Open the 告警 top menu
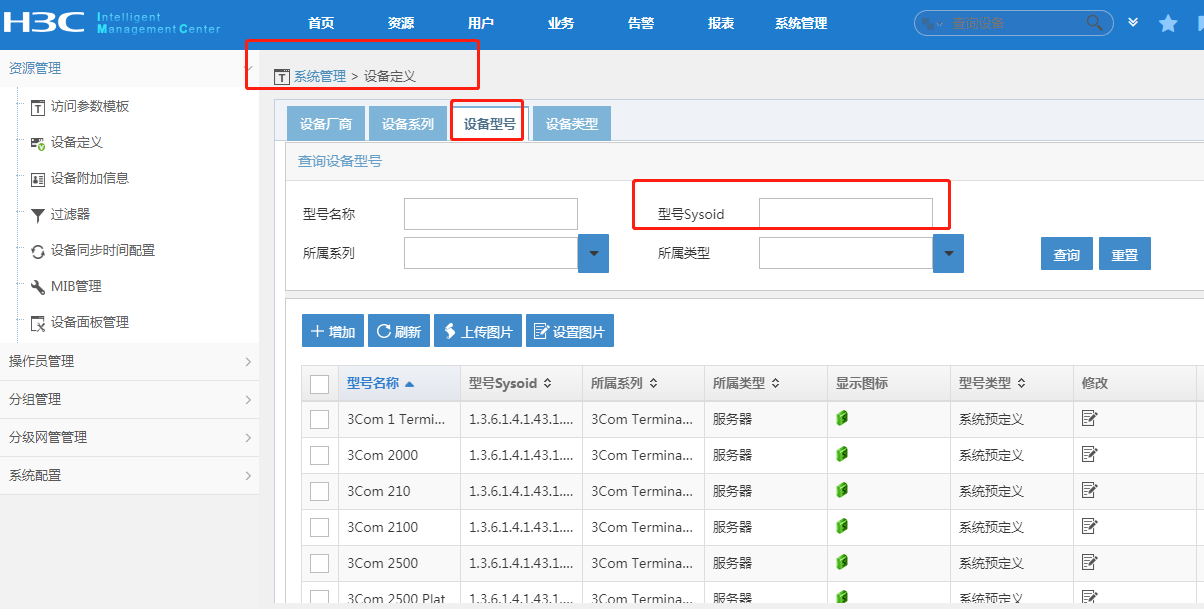Screen dimensions: 1204x609 [641, 23]
